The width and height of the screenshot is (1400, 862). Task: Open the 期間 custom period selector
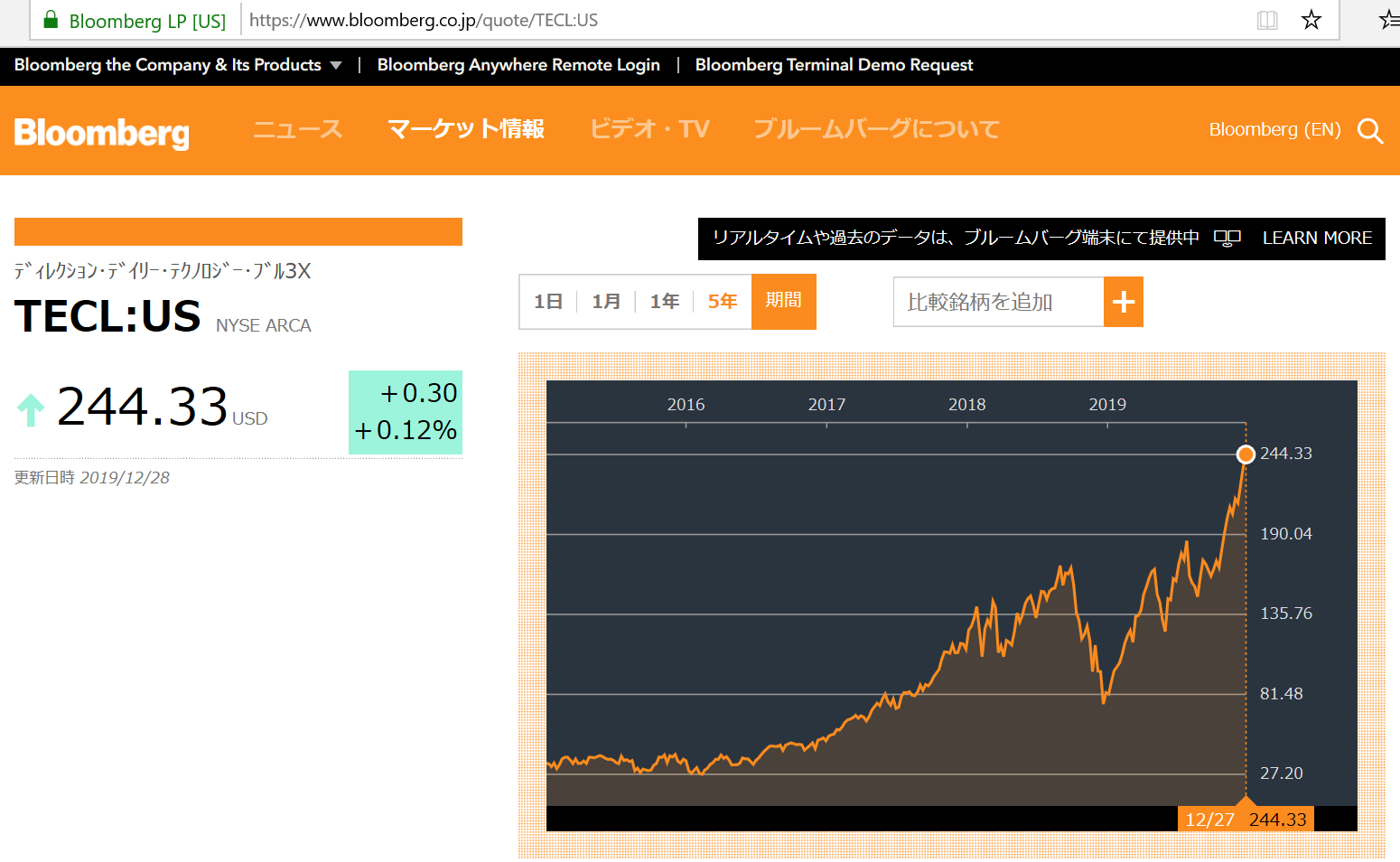pos(783,301)
